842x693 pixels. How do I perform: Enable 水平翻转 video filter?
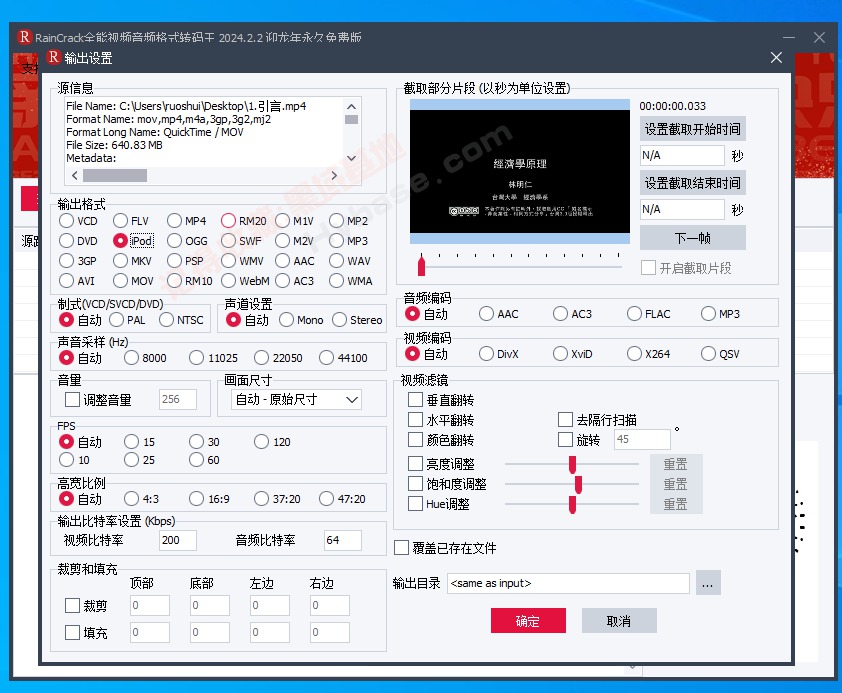click(x=415, y=419)
